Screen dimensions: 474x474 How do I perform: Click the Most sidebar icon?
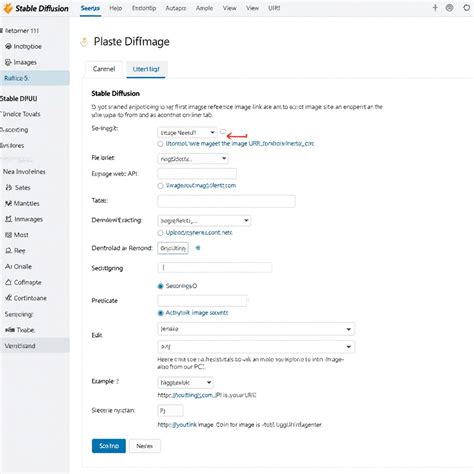[x=9, y=235]
